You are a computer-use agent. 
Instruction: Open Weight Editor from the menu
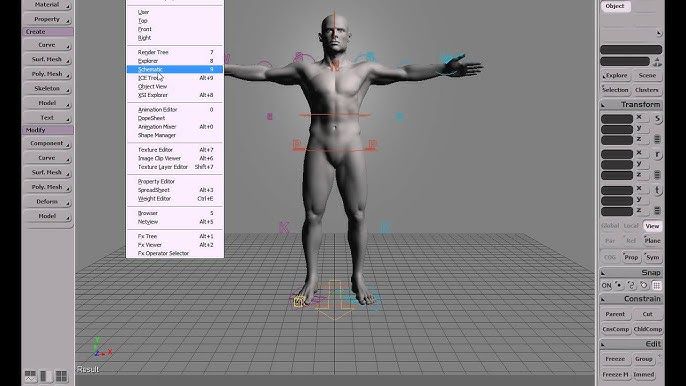point(175,199)
